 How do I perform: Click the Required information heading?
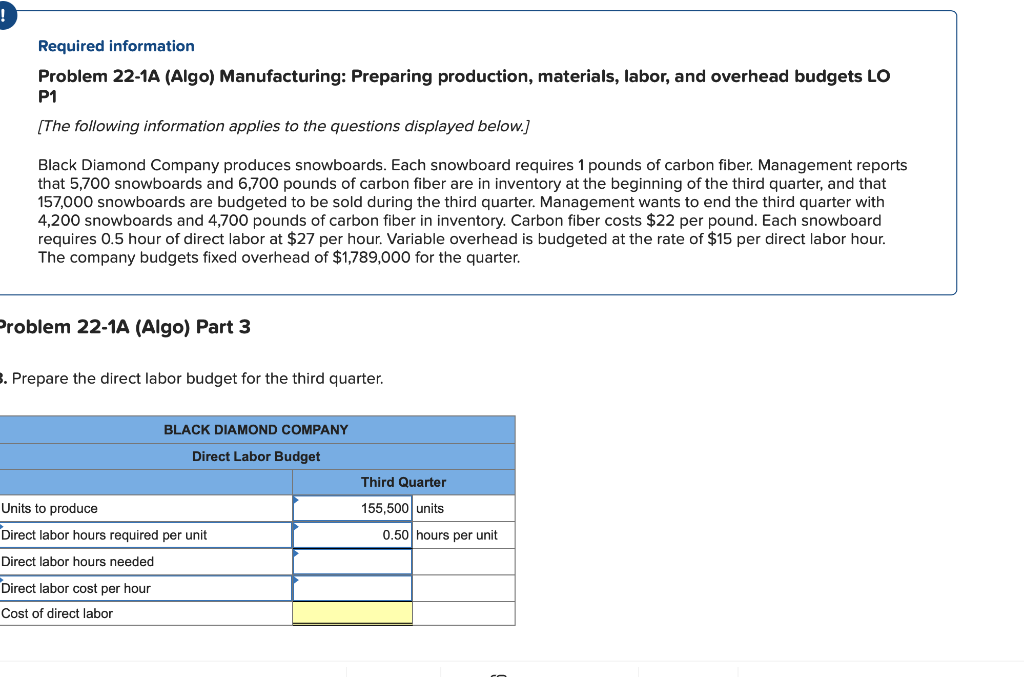(116, 46)
